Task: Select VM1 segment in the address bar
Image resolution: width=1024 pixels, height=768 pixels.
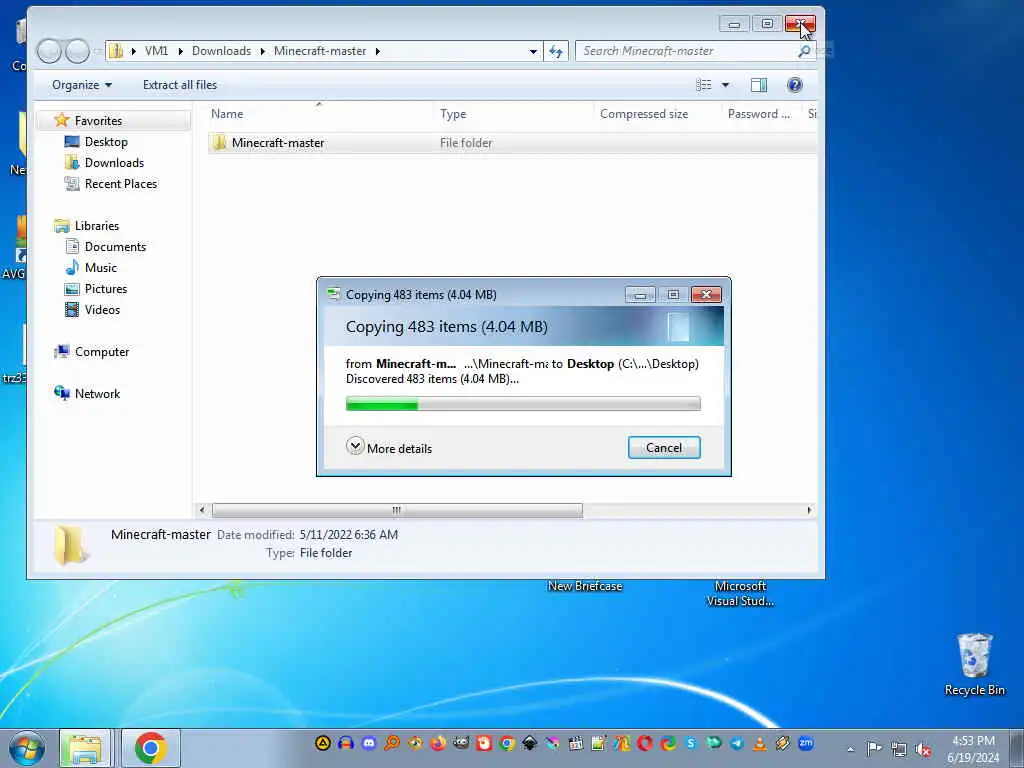Action: [x=156, y=51]
